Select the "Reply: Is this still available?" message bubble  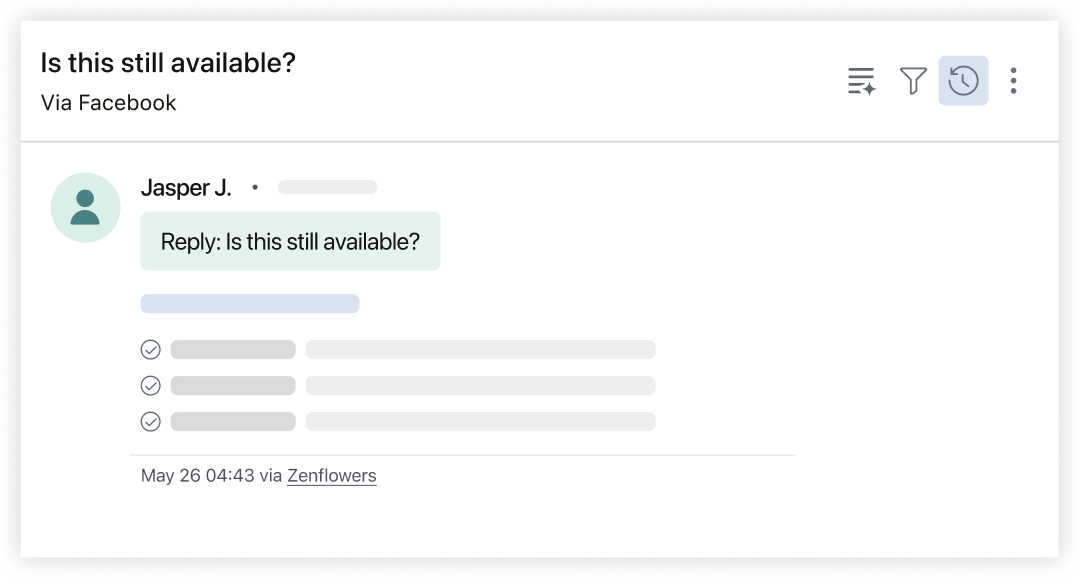coord(290,241)
